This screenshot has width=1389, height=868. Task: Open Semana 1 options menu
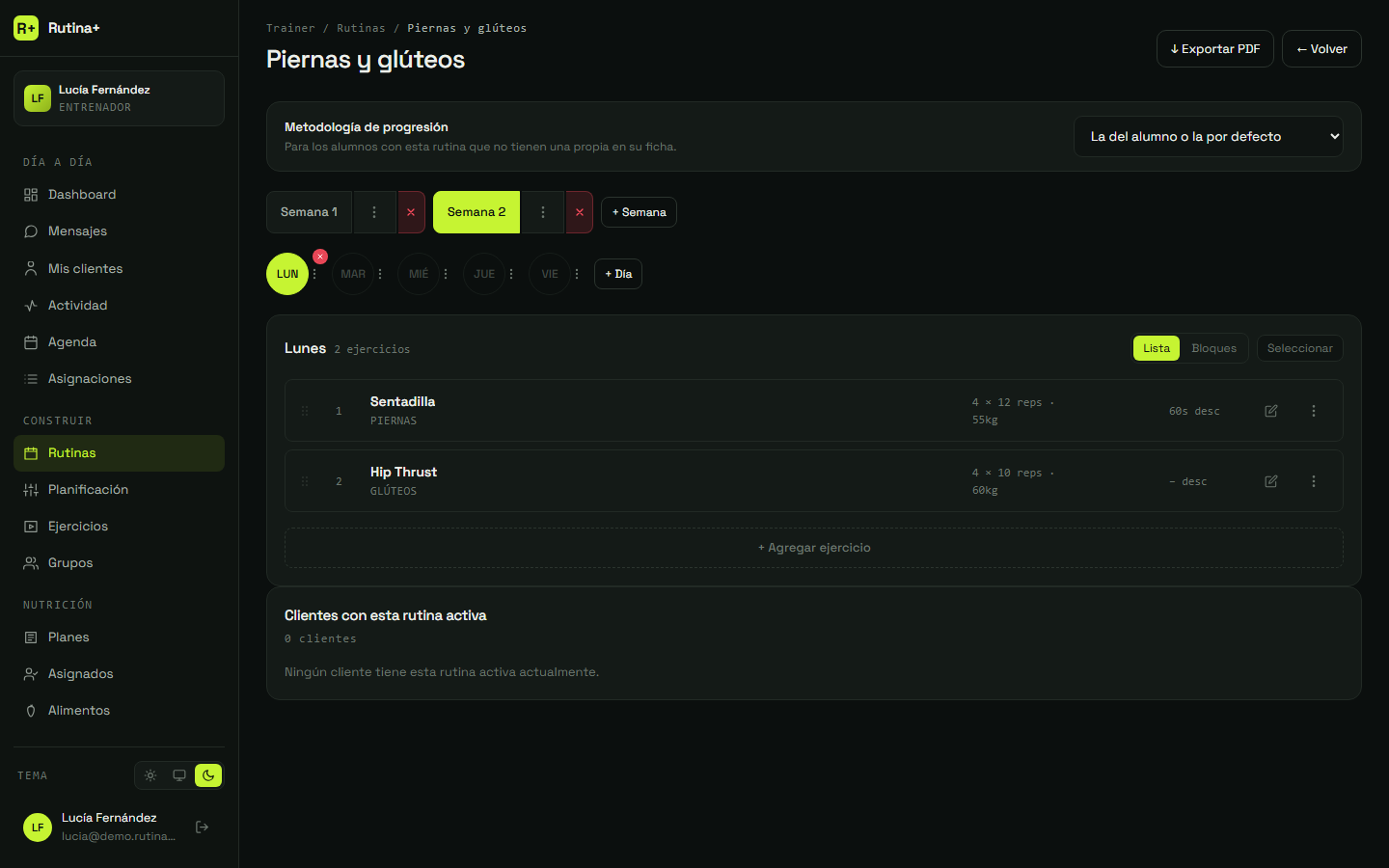click(374, 212)
